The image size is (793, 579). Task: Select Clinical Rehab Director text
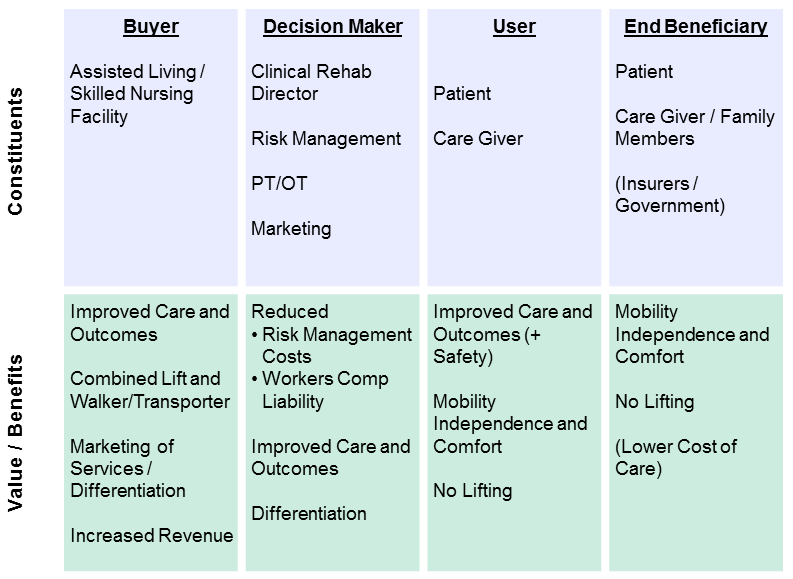pos(312,83)
